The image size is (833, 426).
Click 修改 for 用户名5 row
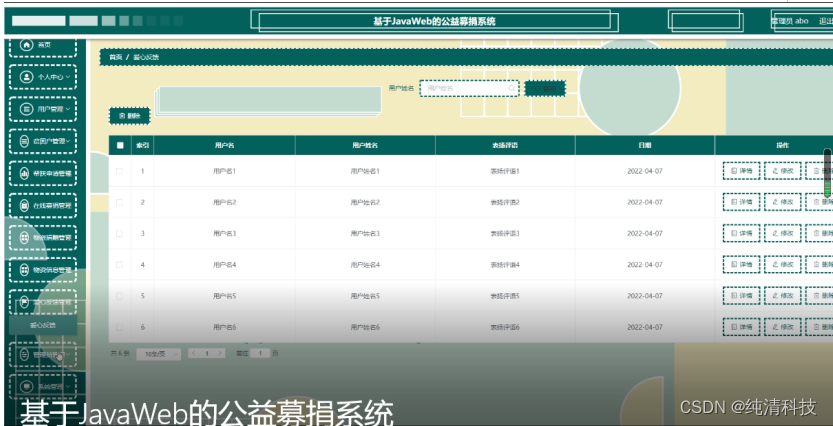pos(783,296)
